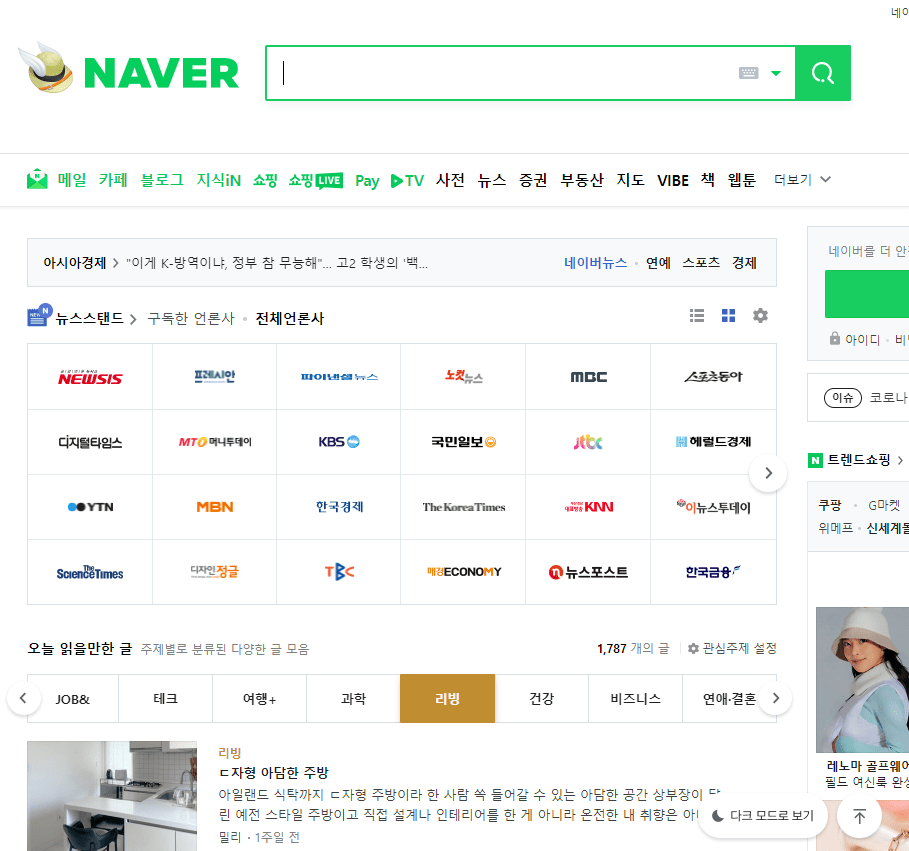Open 부동산 real estate link

[582, 180]
